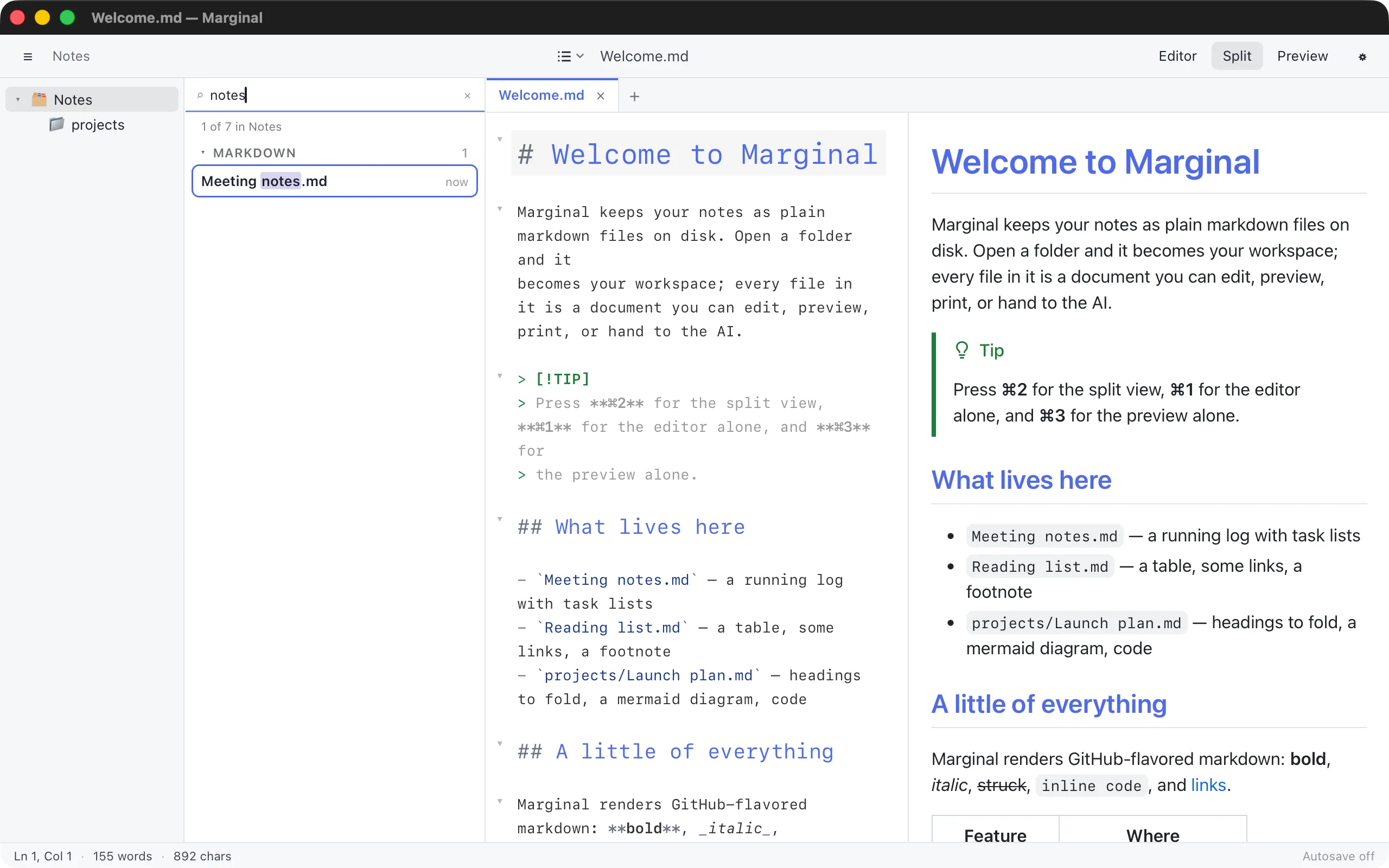This screenshot has width=1389, height=868.
Task: Select the Welcome.md tab
Action: 541,95
